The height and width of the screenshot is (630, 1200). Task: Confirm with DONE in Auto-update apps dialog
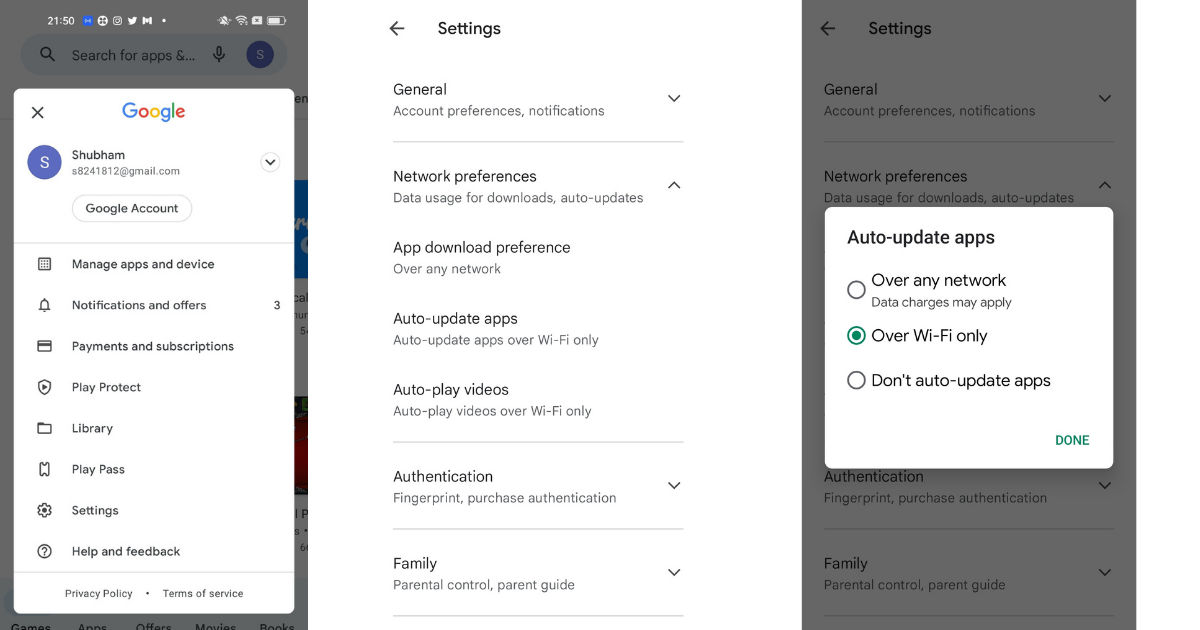click(x=1072, y=440)
